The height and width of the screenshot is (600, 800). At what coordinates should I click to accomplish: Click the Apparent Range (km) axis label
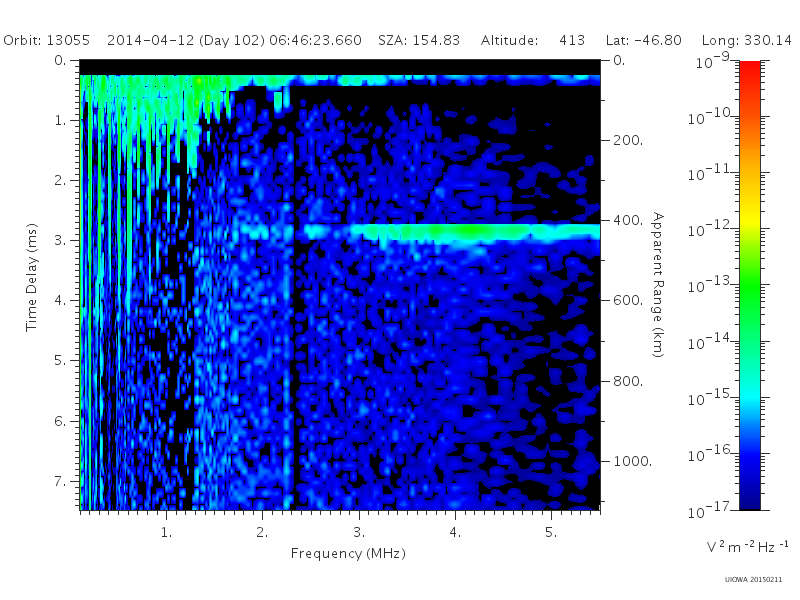point(658,285)
